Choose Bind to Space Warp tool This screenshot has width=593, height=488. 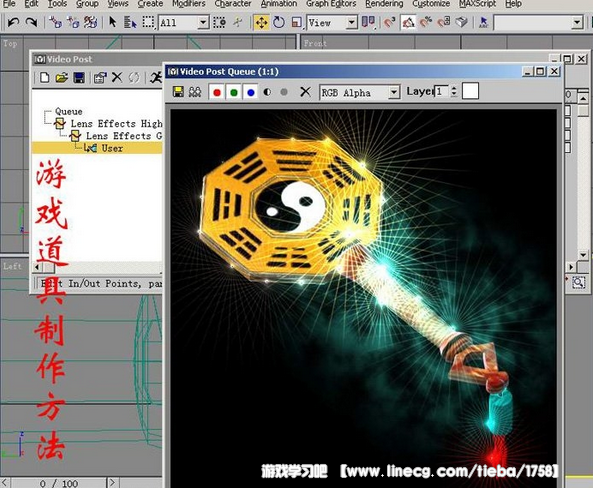coord(90,22)
